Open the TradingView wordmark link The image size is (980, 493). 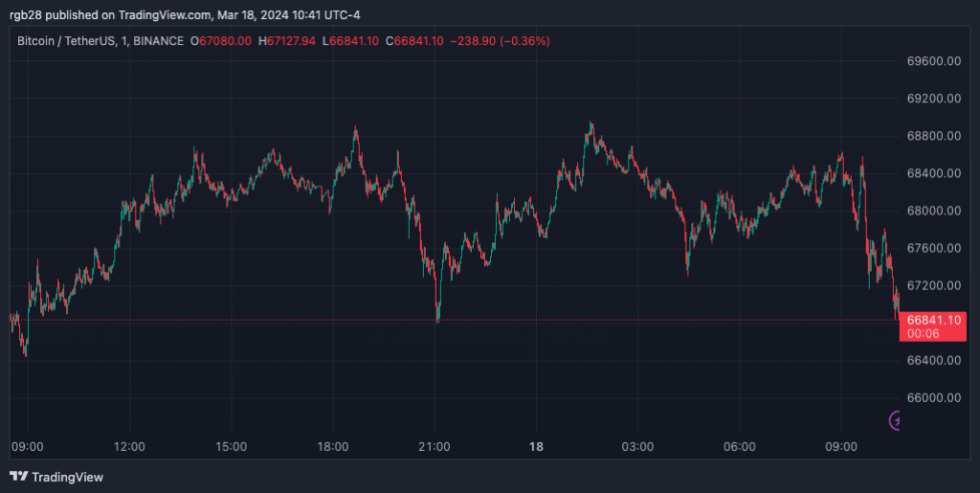click(67, 477)
